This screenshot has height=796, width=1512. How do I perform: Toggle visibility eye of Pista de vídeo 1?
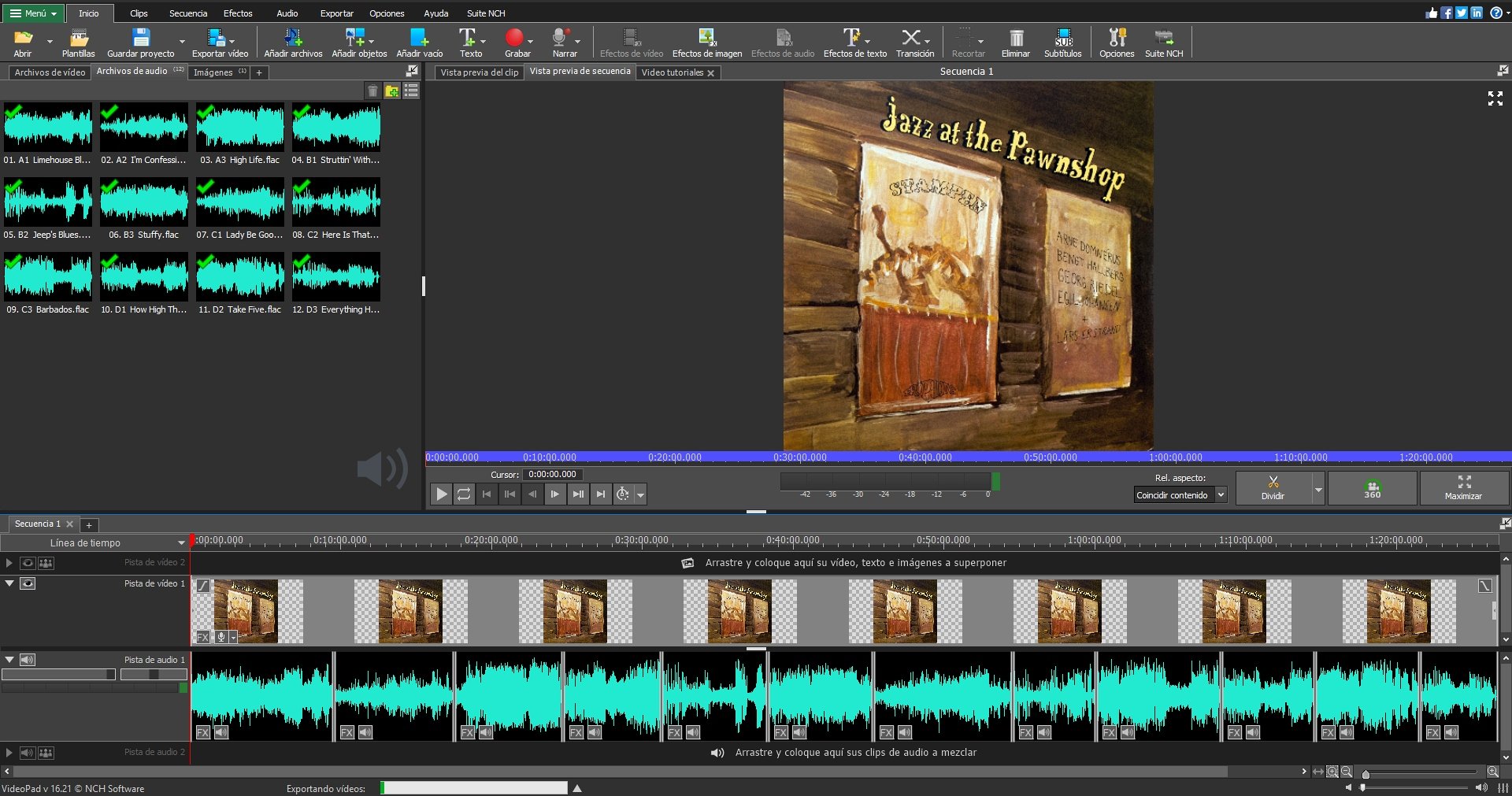click(28, 583)
